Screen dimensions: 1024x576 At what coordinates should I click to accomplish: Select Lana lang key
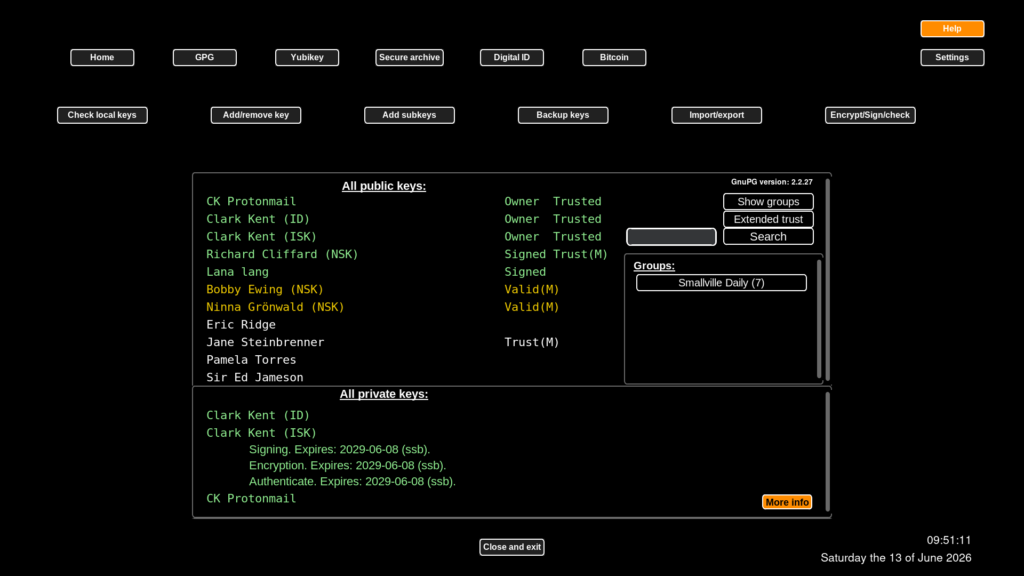pos(237,272)
